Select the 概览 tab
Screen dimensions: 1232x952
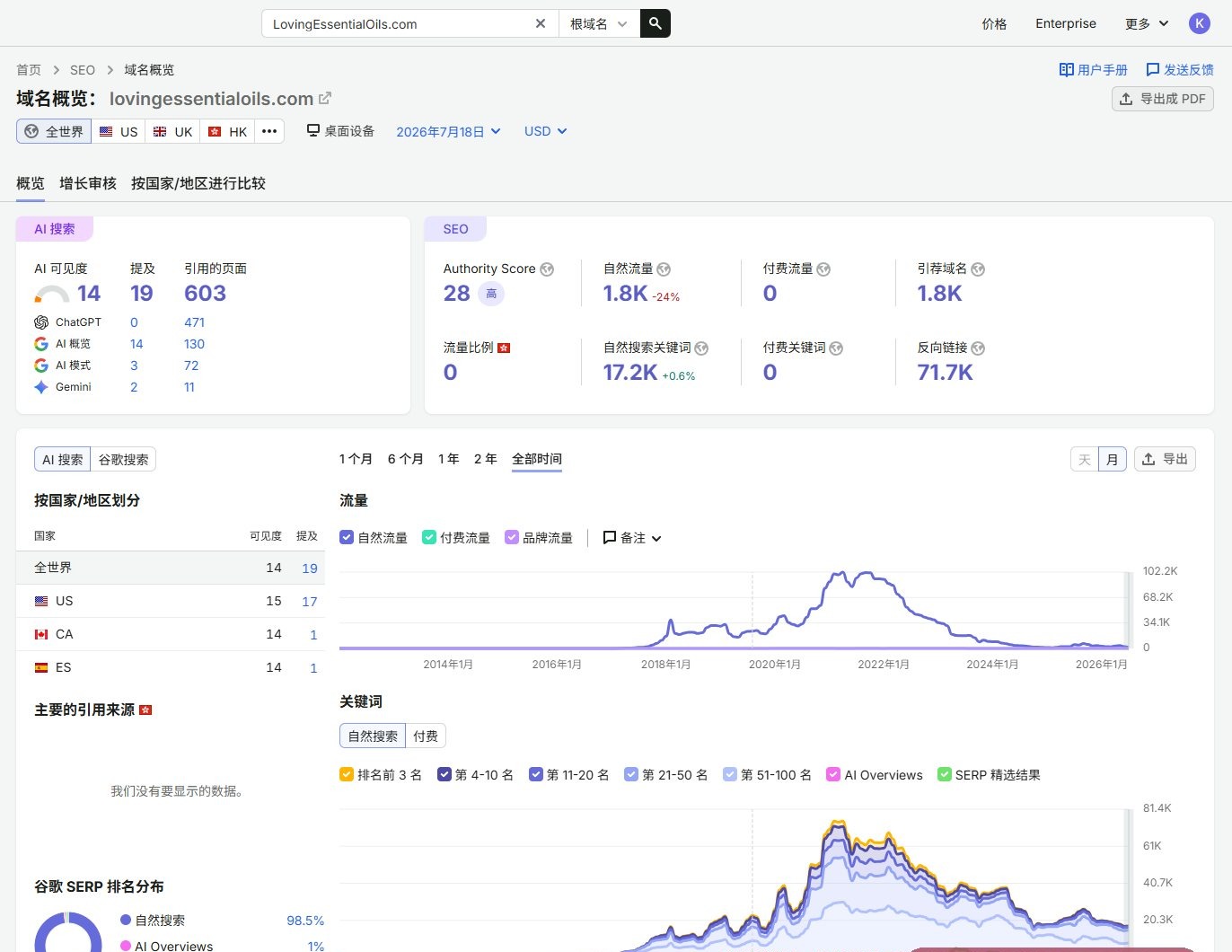(x=30, y=183)
